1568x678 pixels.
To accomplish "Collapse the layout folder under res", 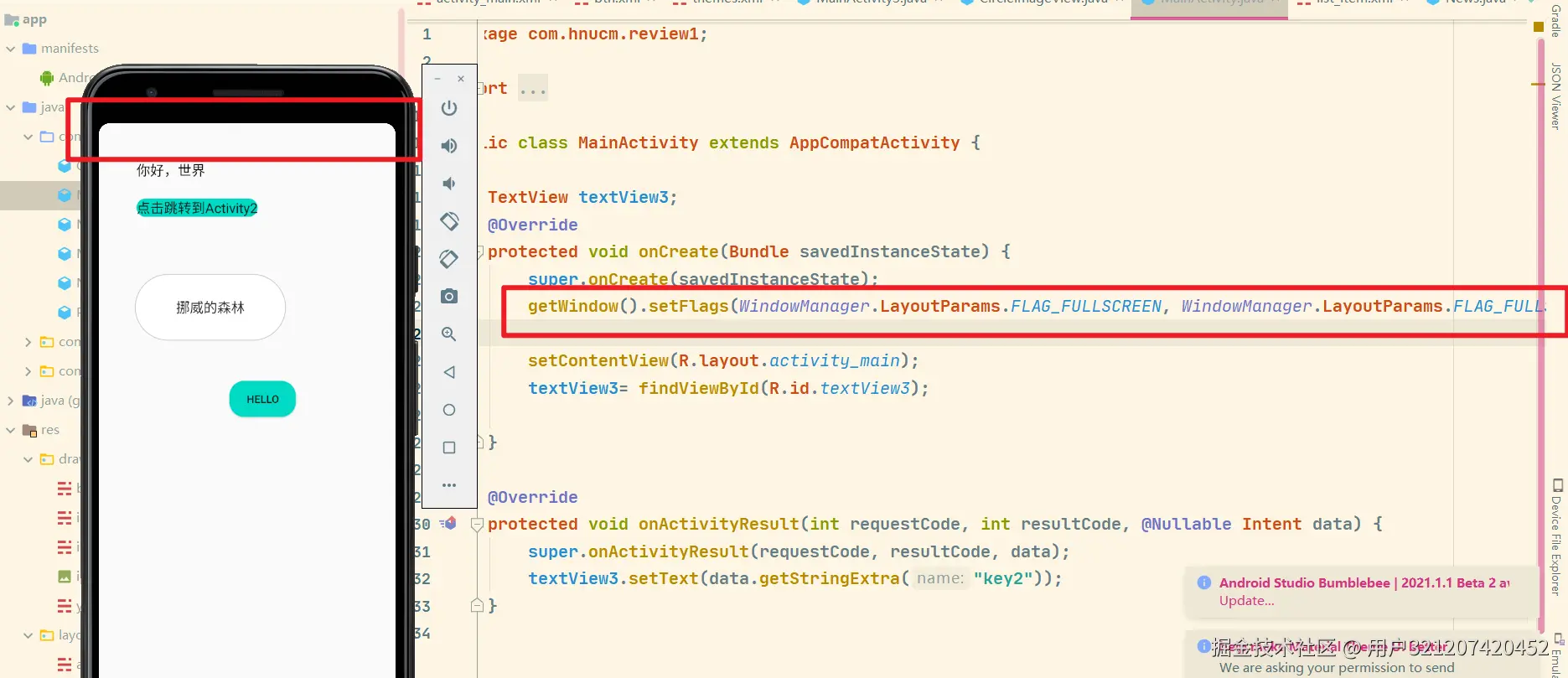I will point(28,635).
